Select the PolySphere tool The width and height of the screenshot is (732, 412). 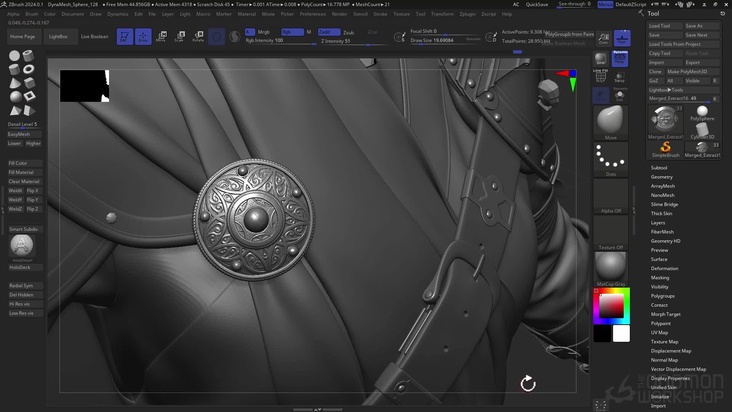click(702, 113)
